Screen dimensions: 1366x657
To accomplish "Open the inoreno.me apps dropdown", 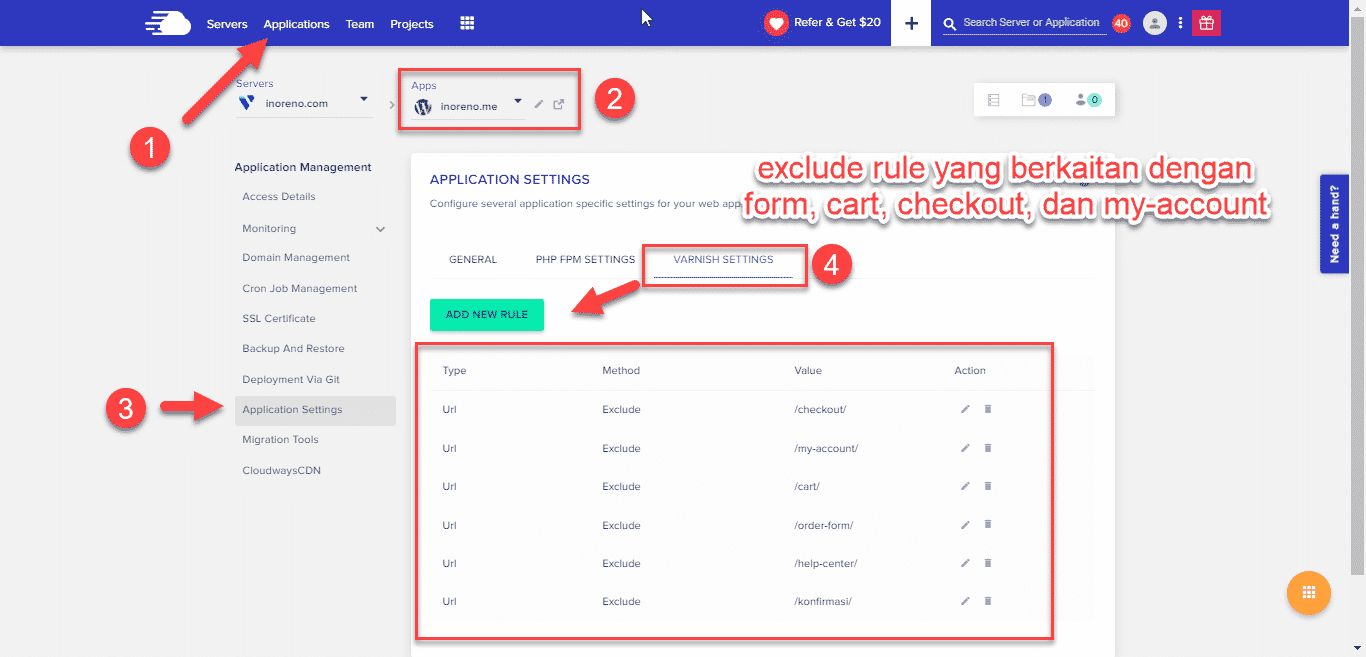I will (x=517, y=101).
